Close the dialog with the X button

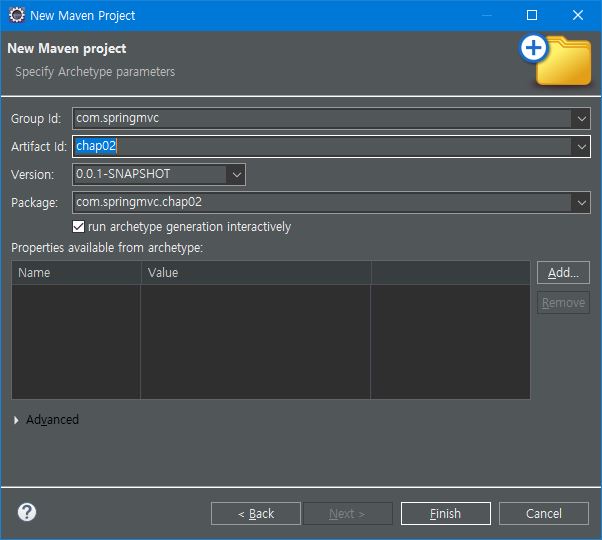(578, 15)
